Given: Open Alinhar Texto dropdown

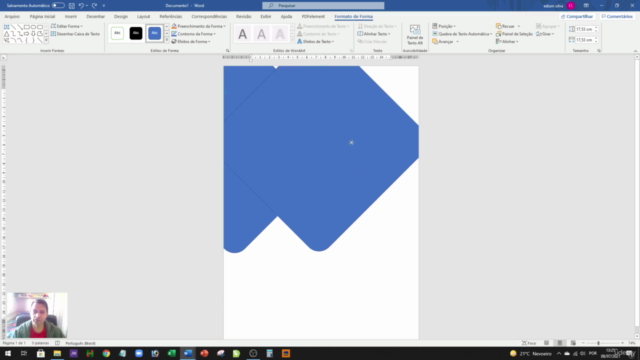Looking at the screenshot, I should [x=374, y=34].
